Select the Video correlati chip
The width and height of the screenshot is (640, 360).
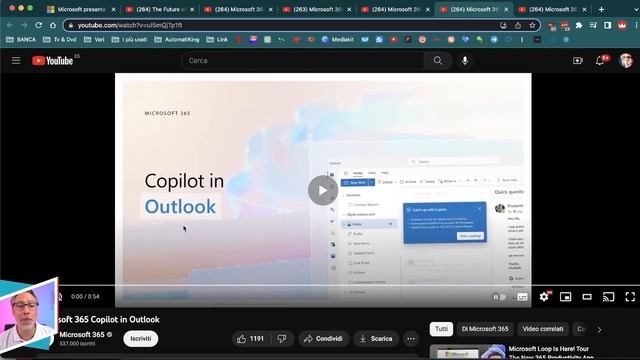pyautogui.click(x=543, y=329)
